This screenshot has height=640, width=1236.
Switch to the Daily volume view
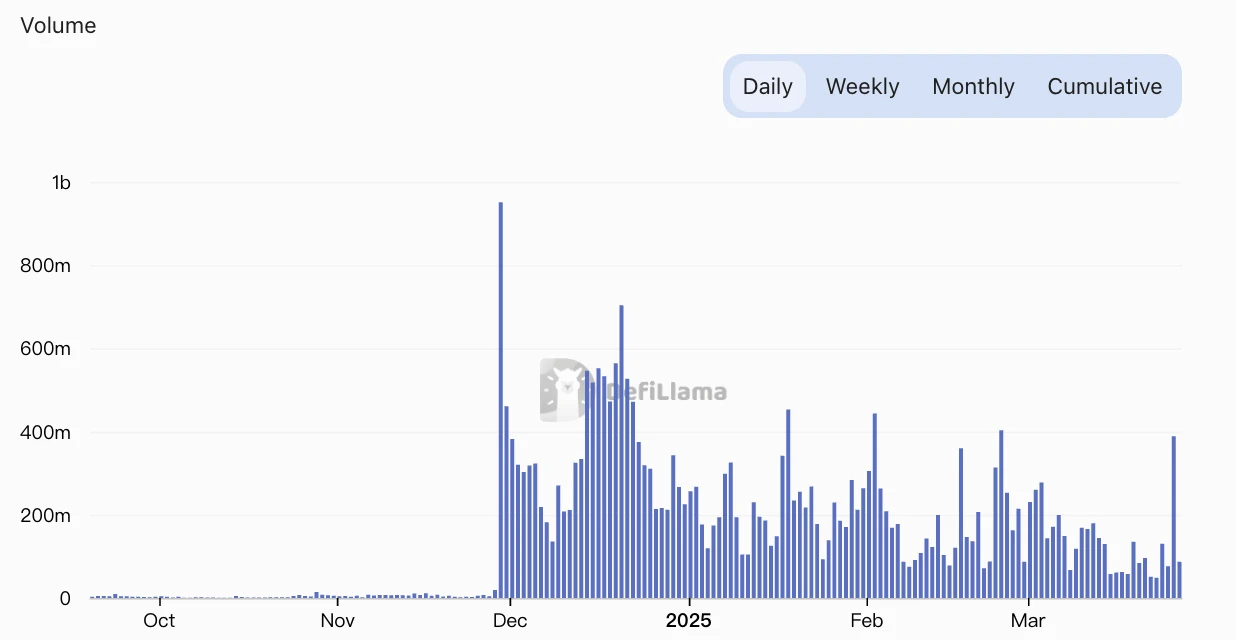point(767,87)
